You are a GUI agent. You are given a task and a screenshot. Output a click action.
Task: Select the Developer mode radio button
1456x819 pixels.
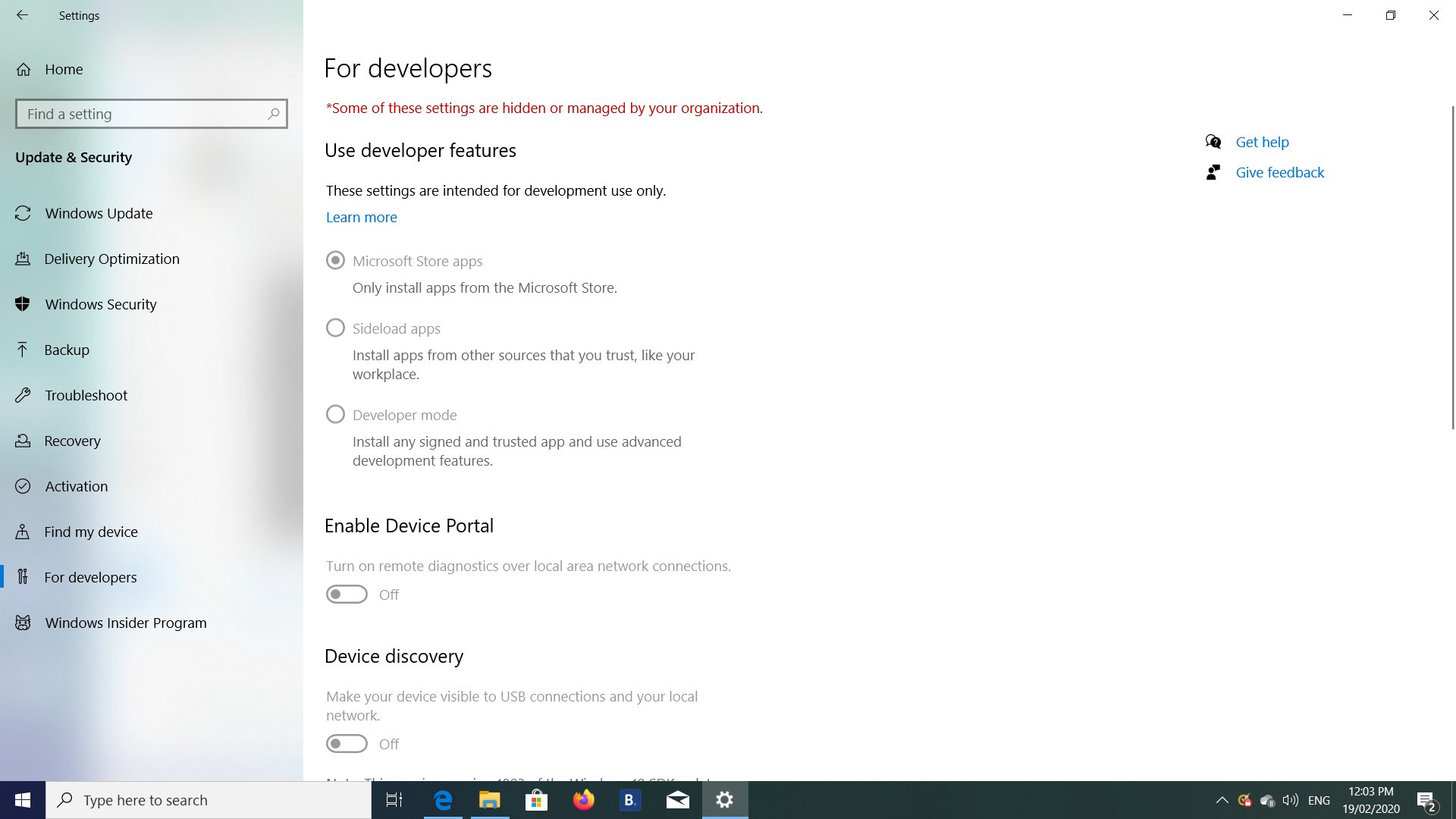click(335, 414)
